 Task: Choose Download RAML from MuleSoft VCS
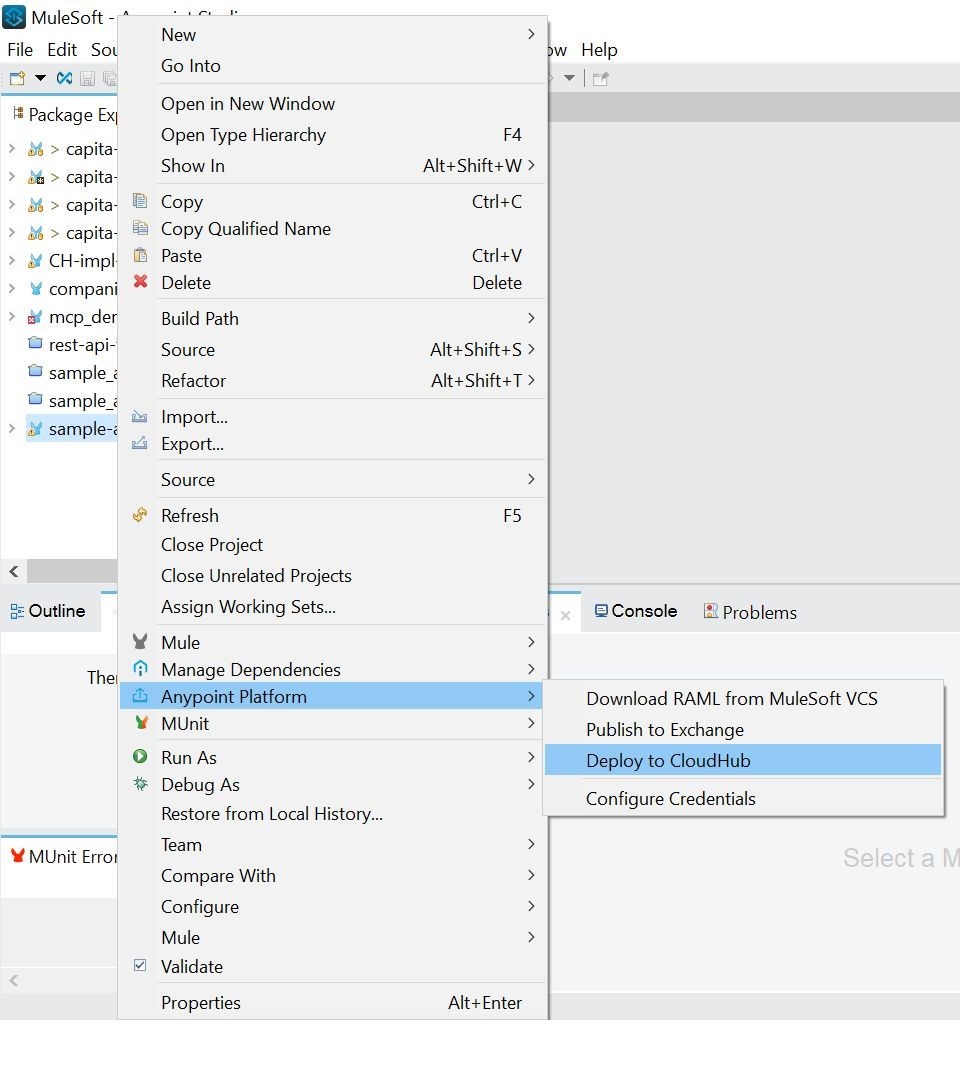pos(743,698)
